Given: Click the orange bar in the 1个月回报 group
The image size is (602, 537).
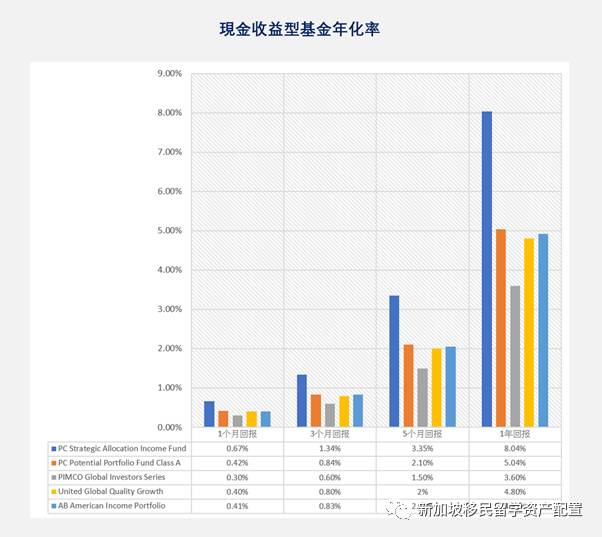Looking at the screenshot, I should point(223,419).
